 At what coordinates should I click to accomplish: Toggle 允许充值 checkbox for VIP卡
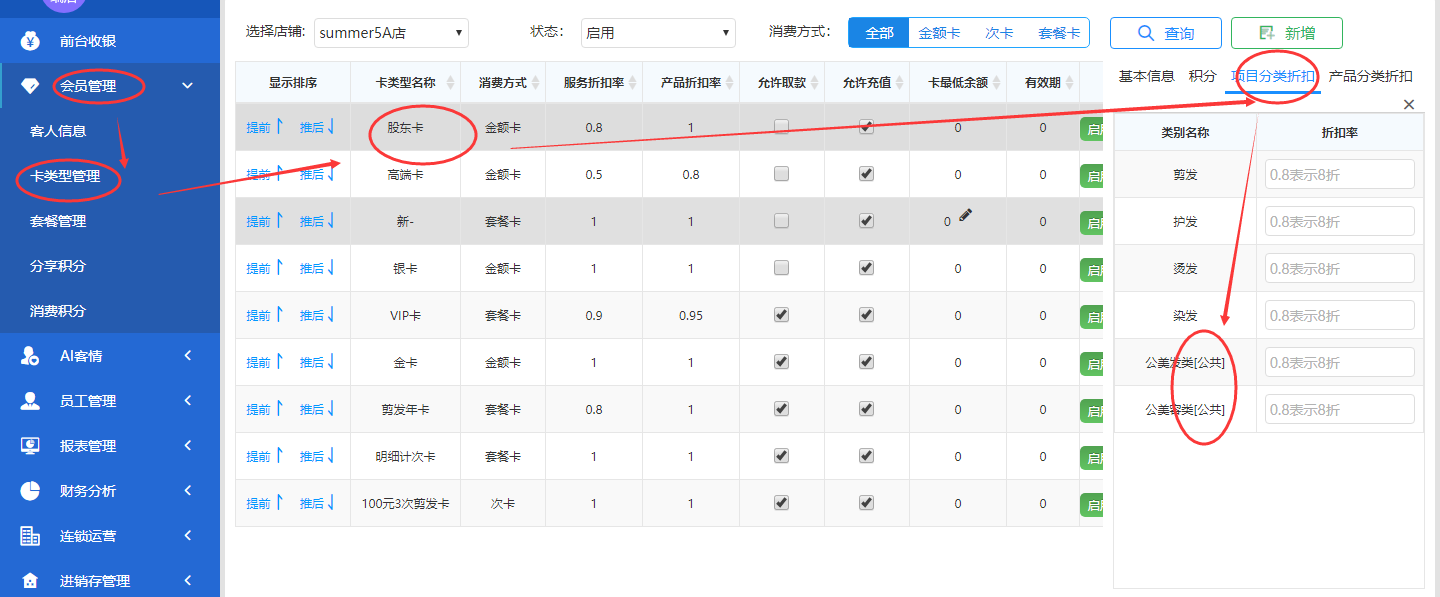coord(866,315)
